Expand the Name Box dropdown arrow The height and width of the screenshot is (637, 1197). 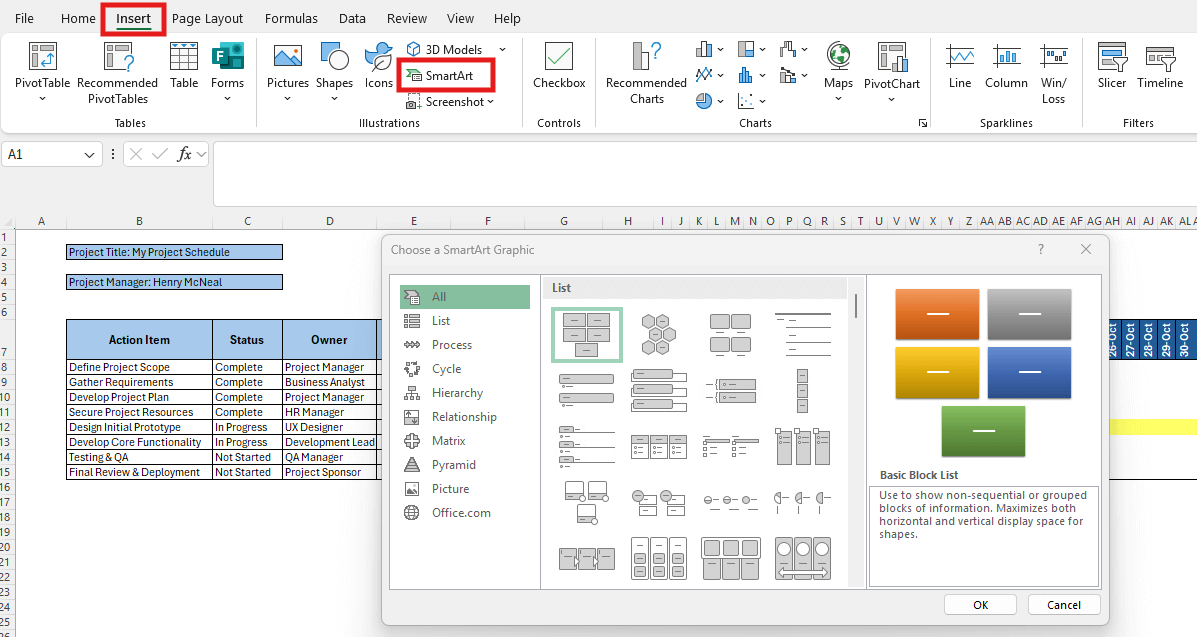pyautogui.click(x=91, y=155)
